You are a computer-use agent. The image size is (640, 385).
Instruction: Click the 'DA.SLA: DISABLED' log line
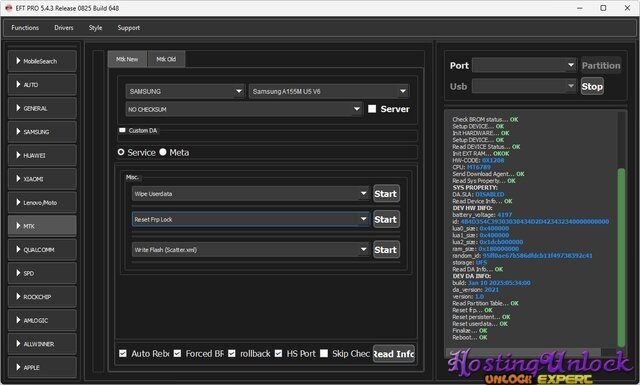pos(478,194)
